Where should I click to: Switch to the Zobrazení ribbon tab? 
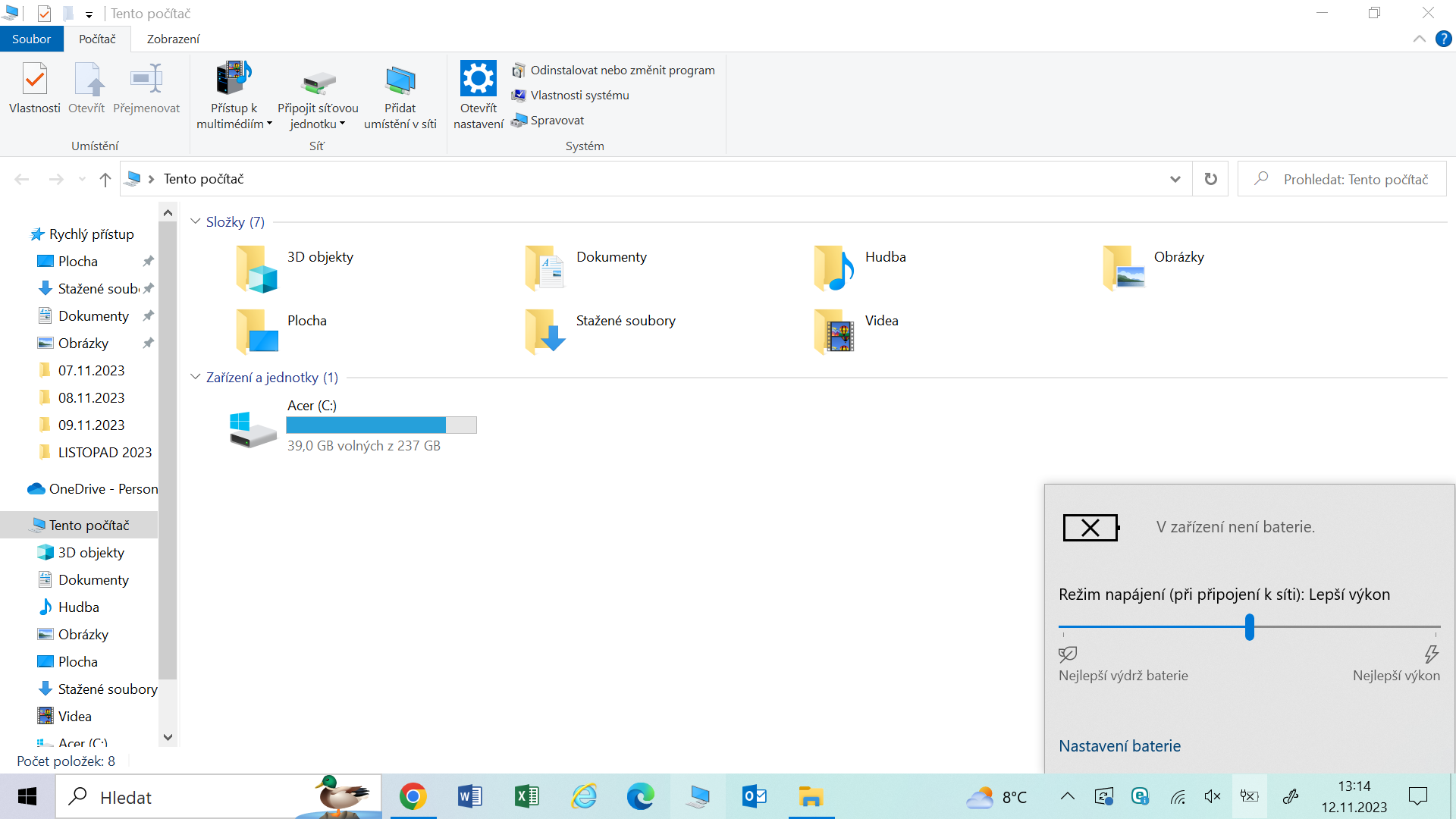[x=173, y=39]
